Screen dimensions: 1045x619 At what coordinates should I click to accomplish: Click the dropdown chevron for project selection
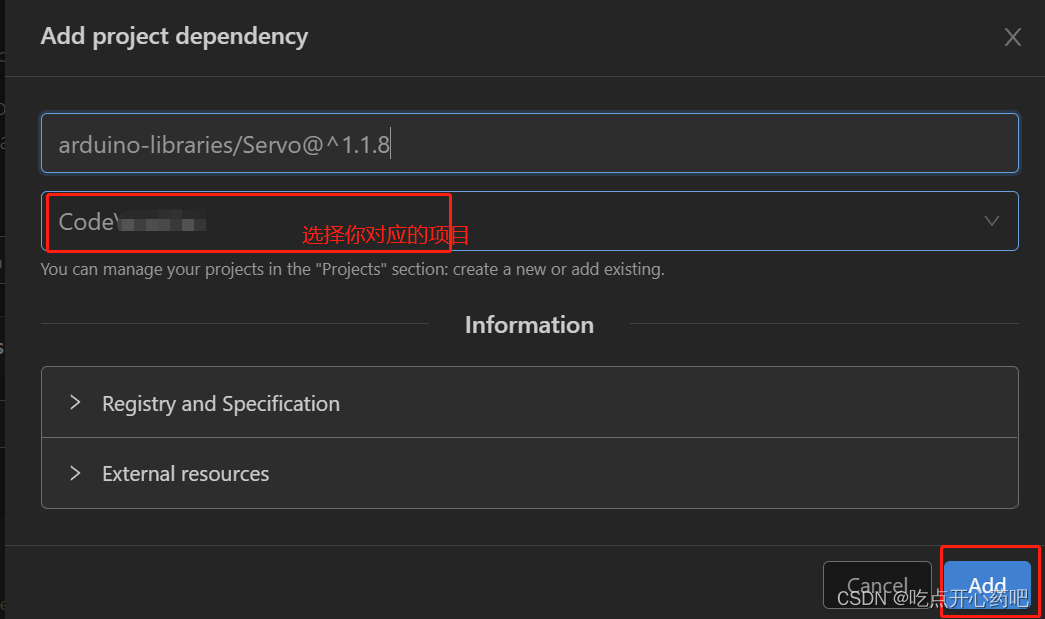coord(990,221)
